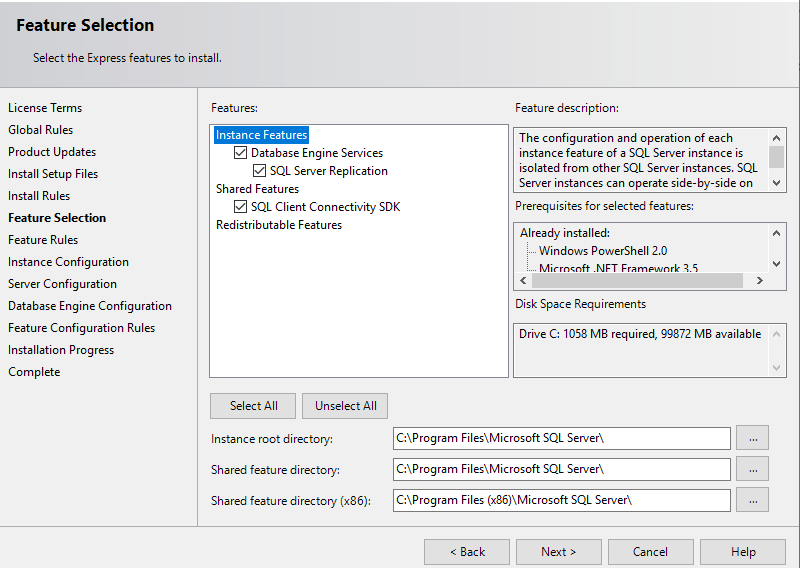Click the Installation Progress step
The height and width of the screenshot is (568, 800).
[x=61, y=350]
